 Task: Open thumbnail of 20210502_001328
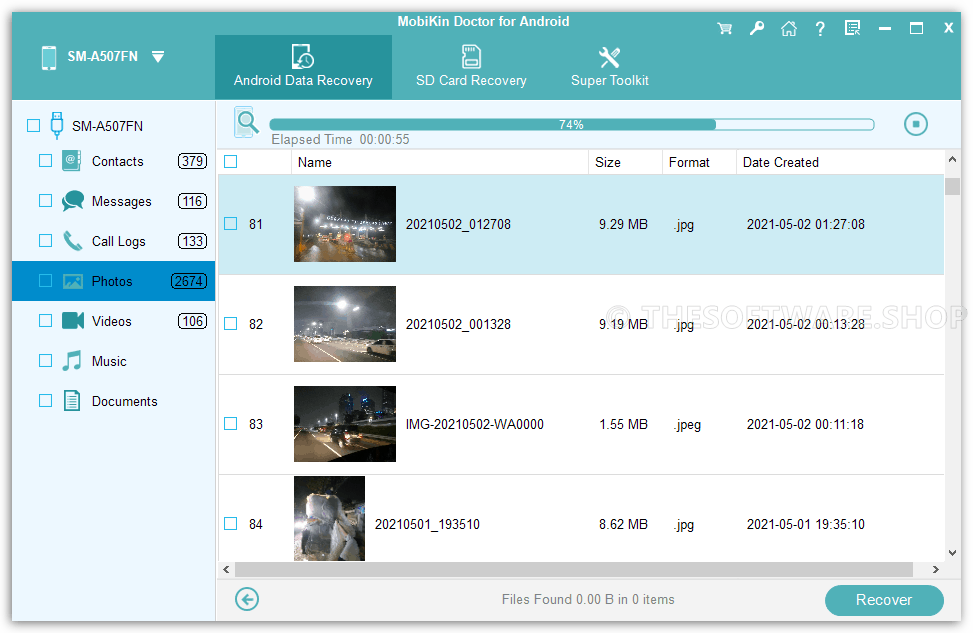[345, 324]
